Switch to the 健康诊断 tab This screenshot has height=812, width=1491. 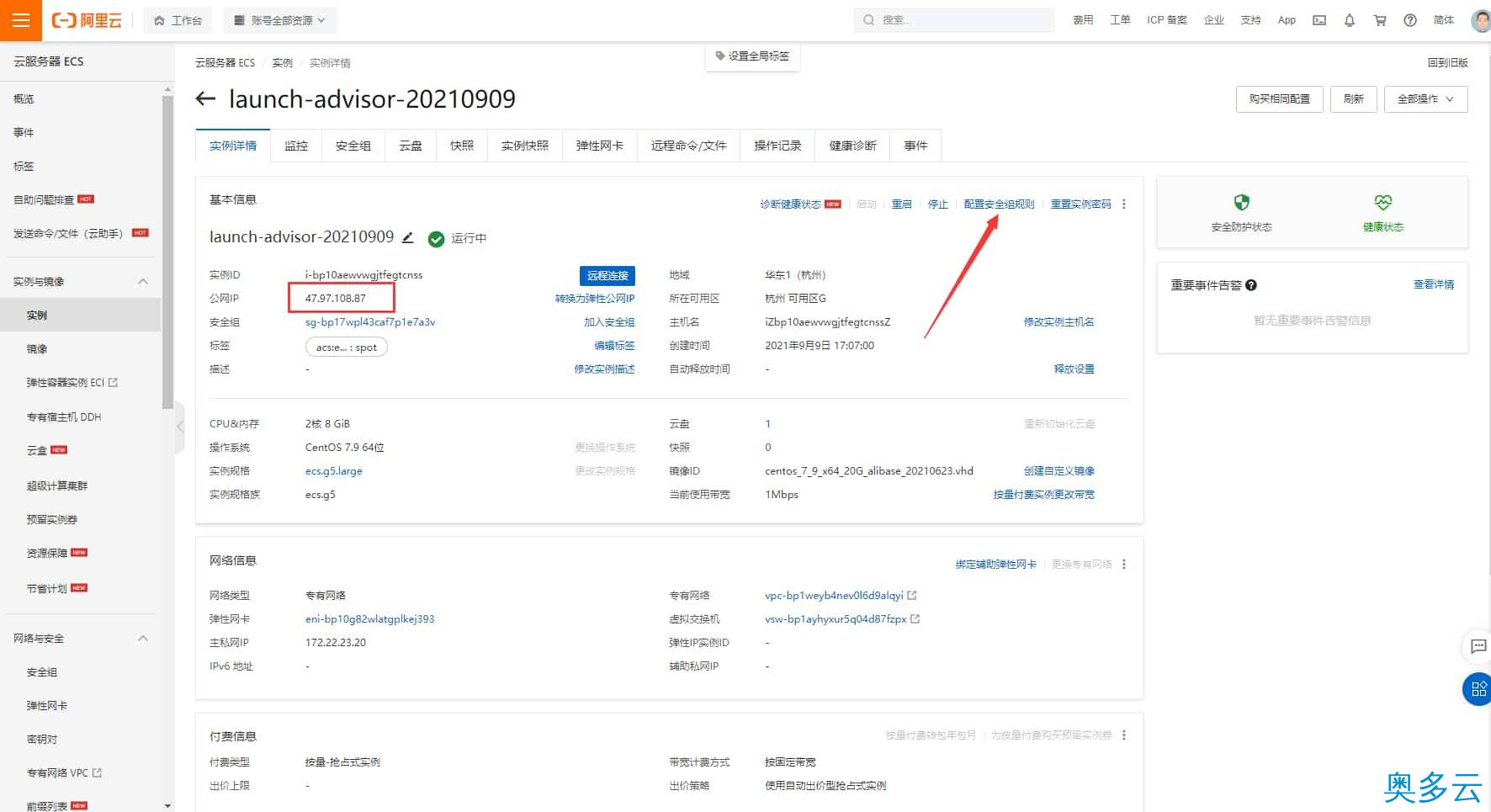pos(853,146)
